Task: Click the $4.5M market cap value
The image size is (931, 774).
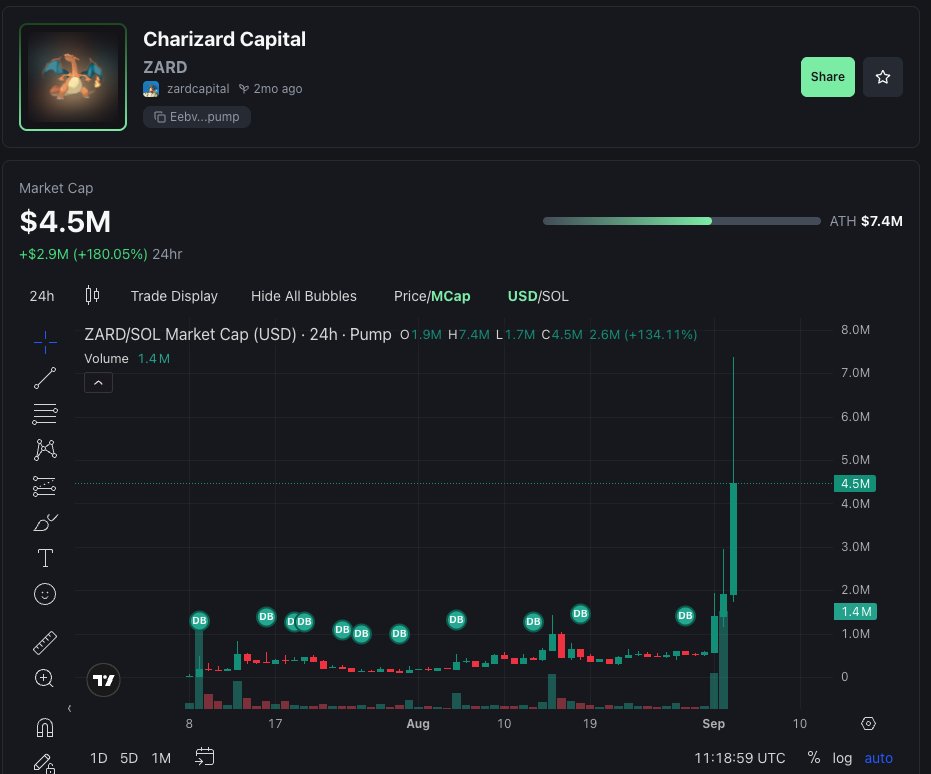Action: (65, 221)
